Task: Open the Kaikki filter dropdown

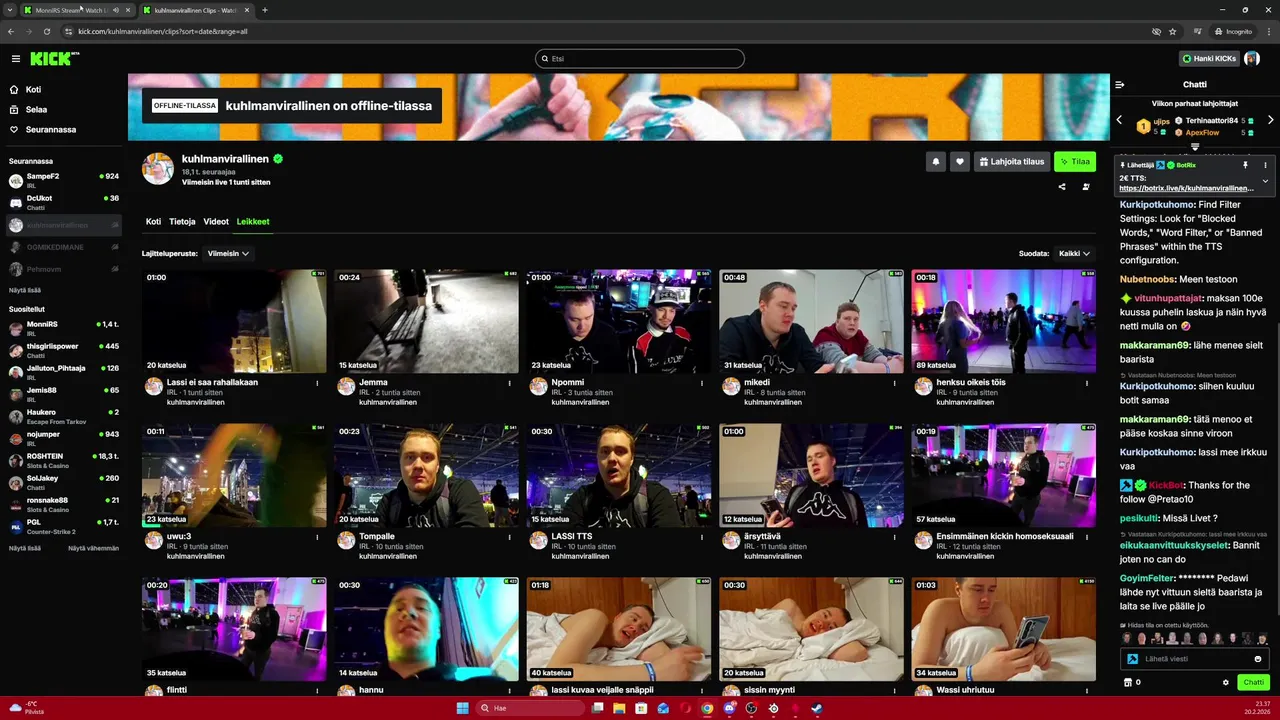Action: [x=1075, y=254]
